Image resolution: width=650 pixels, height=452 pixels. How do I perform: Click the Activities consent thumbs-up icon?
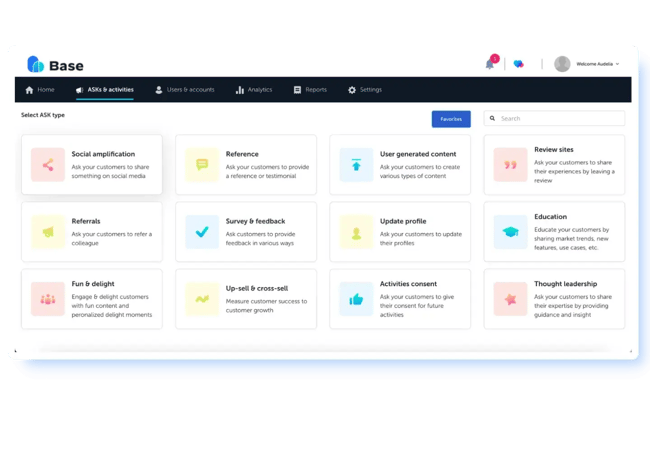(x=356, y=299)
